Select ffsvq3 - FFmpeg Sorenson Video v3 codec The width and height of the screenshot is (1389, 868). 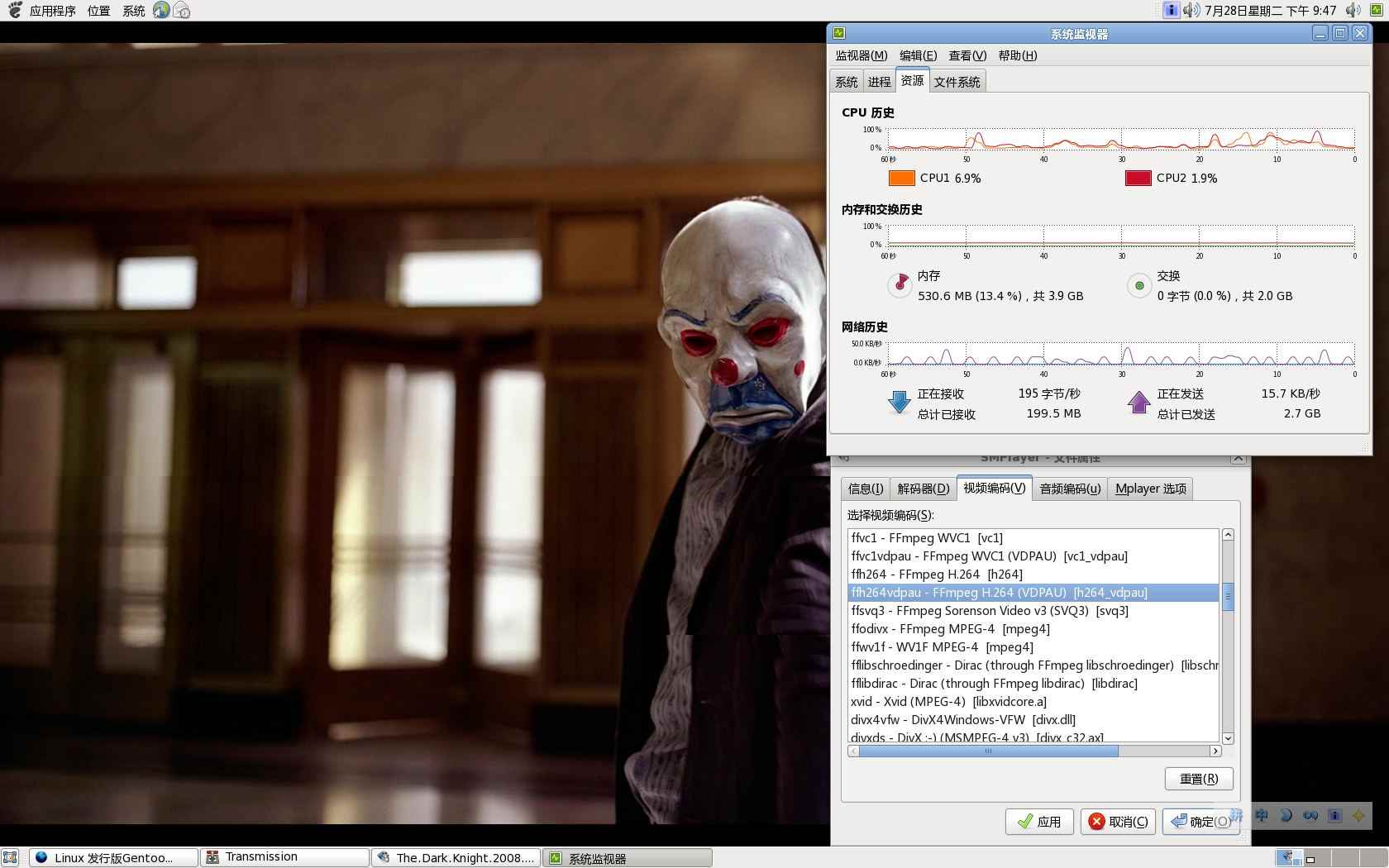coord(1033,610)
